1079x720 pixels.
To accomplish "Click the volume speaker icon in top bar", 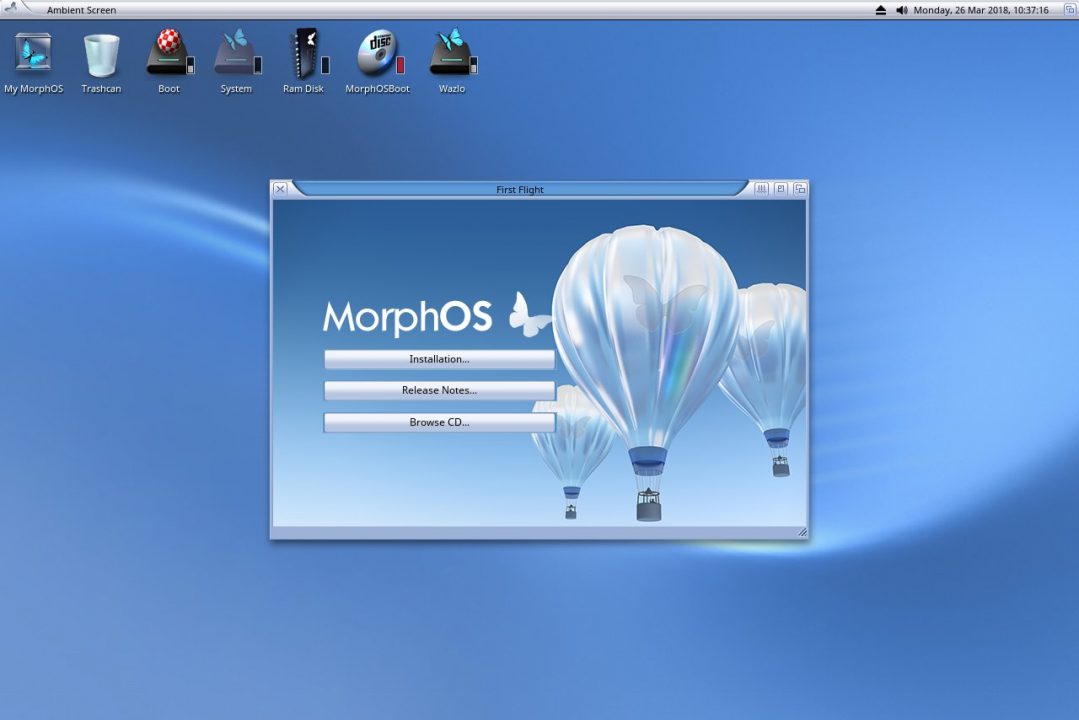I will (901, 10).
